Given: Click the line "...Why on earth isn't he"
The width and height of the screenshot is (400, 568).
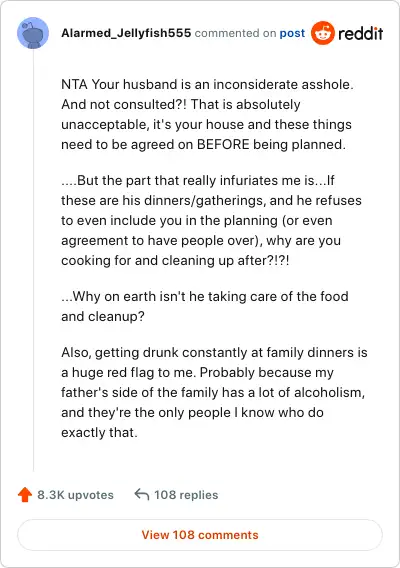Looking at the screenshot, I should pyautogui.click(x=205, y=296).
